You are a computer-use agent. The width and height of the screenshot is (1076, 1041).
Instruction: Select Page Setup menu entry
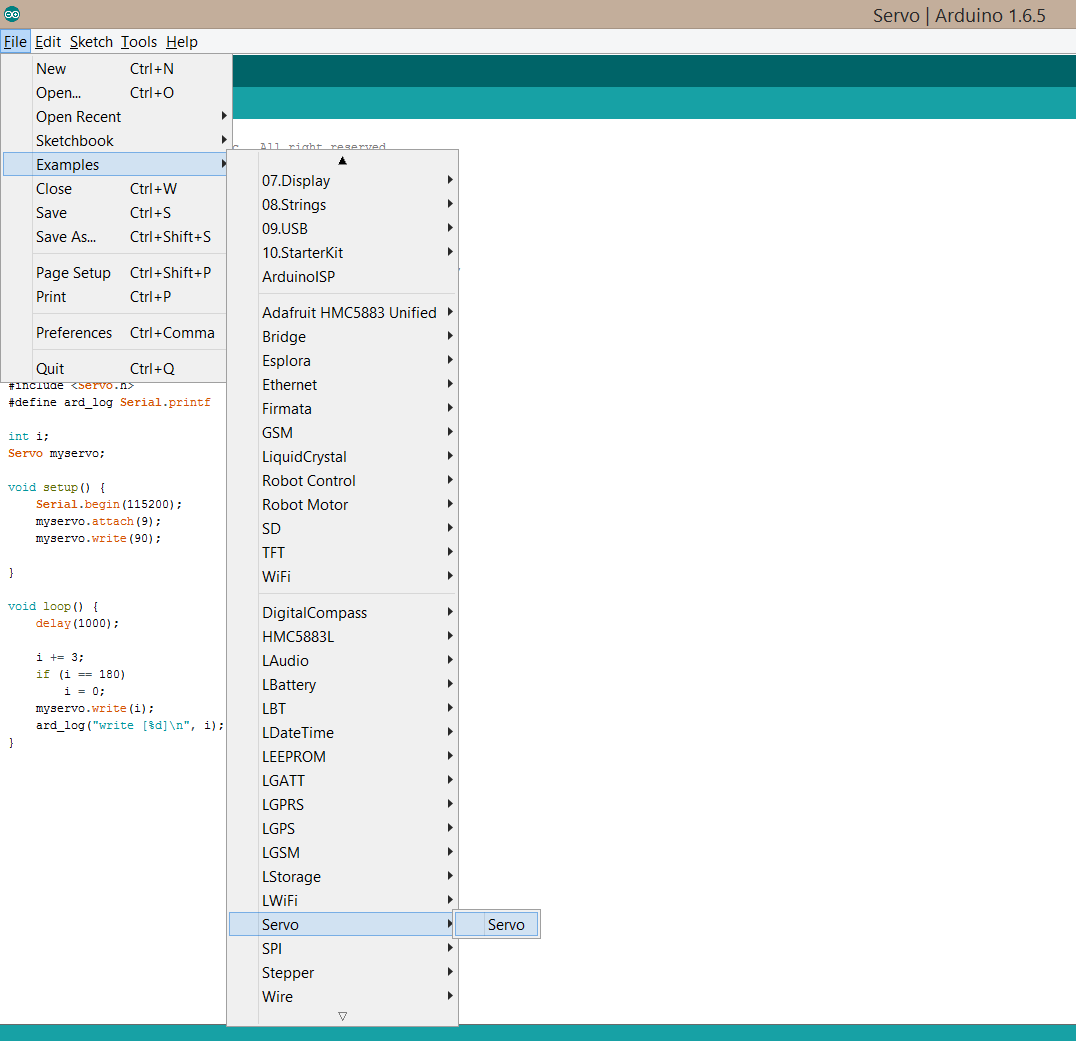pos(115,273)
